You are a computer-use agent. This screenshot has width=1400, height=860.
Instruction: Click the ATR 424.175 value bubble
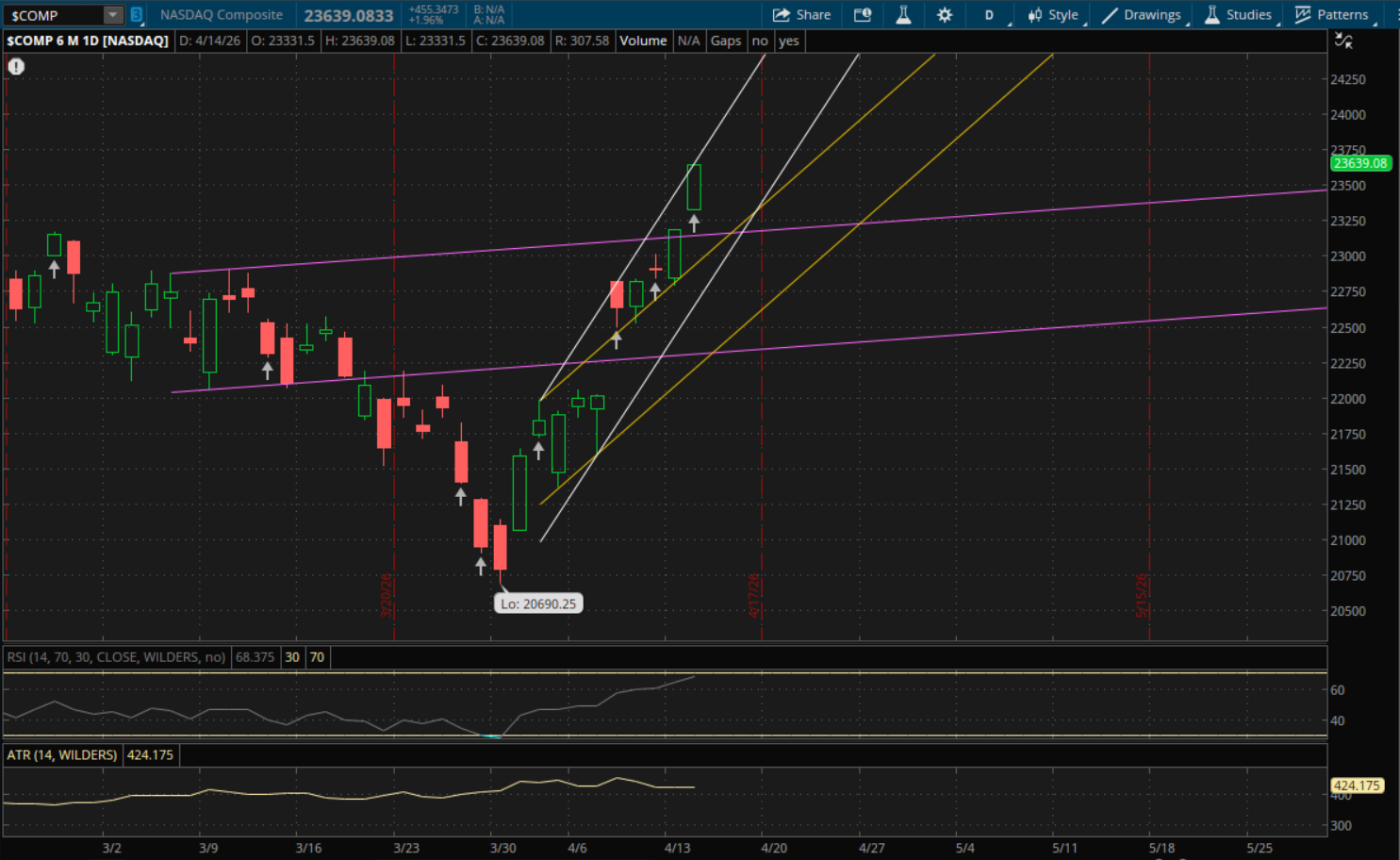pyautogui.click(x=1357, y=786)
